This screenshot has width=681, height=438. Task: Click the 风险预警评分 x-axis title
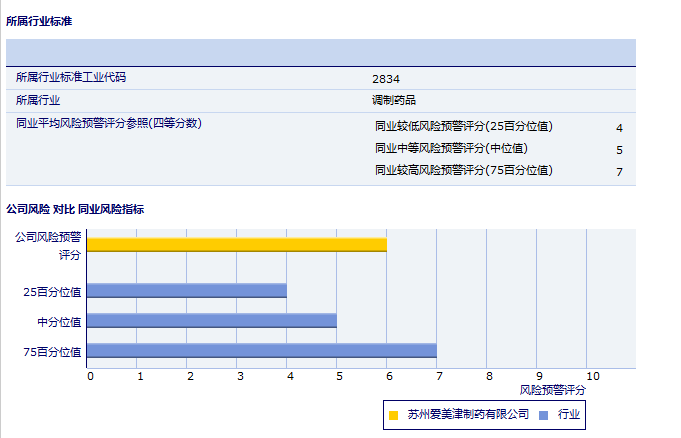pyautogui.click(x=553, y=389)
